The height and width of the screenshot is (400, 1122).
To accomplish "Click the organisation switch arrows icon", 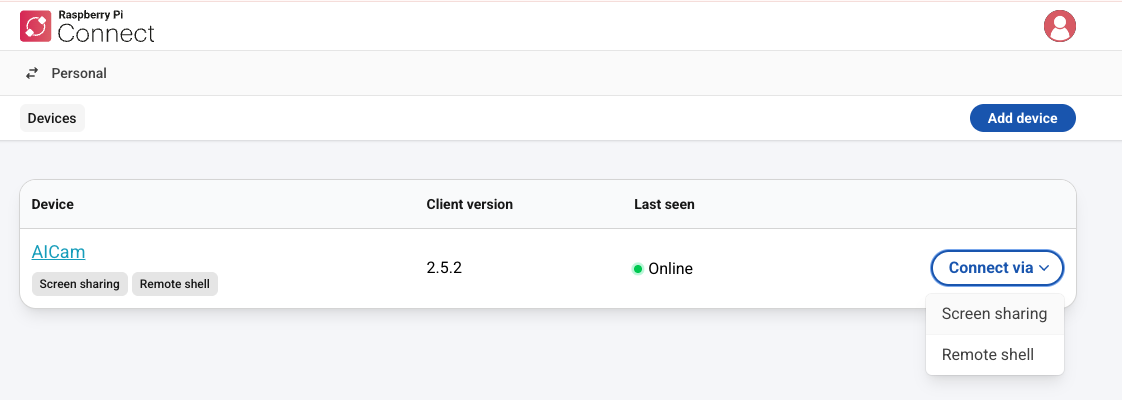I will [x=32, y=73].
